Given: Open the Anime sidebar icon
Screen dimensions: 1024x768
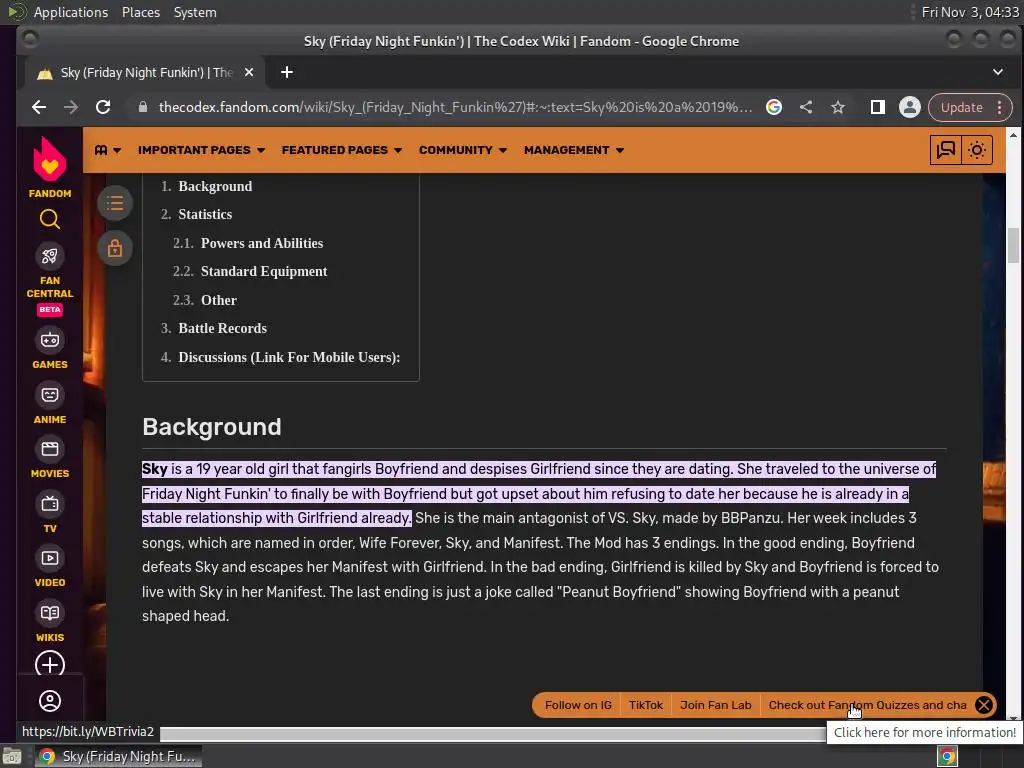Looking at the screenshot, I should point(50,394).
